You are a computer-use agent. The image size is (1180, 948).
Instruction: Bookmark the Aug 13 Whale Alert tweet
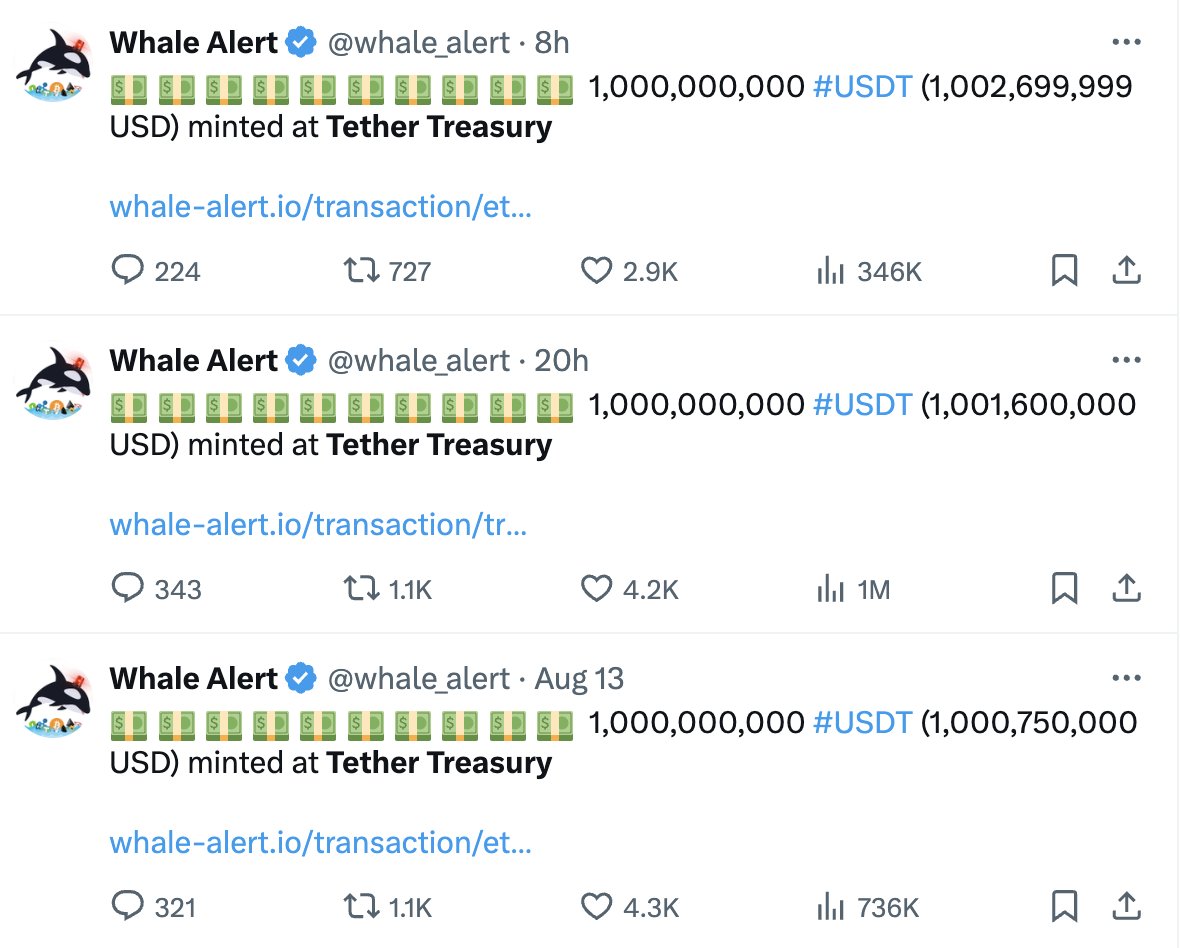tap(1064, 906)
